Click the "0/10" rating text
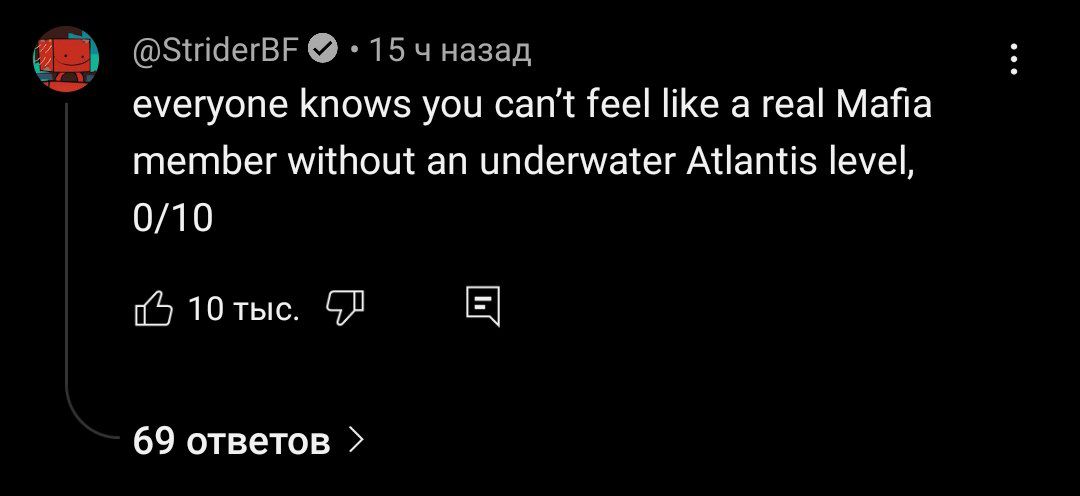Image resolution: width=1080 pixels, height=496 pixels. [173, 217]
